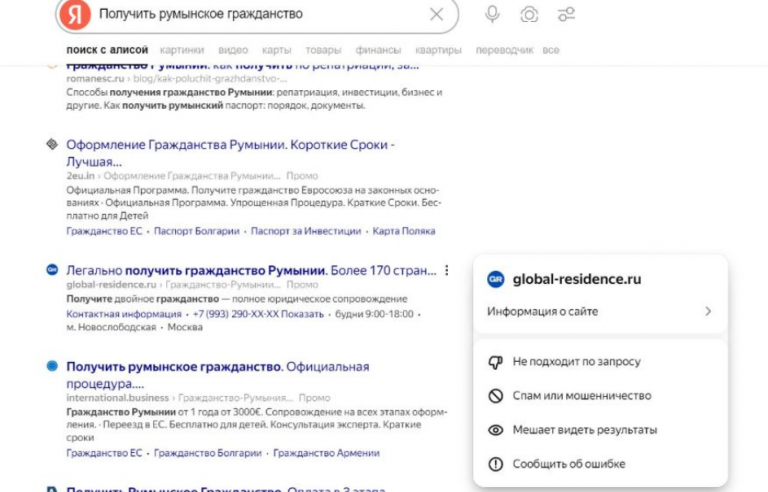The image size is (768, 492).
Task: Open global-residence.ru domain link in result
Action: coord(111,285)
